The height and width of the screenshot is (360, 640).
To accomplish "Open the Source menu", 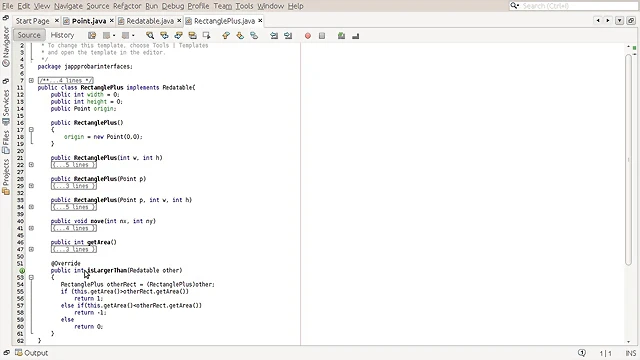I will pyautogui.click(x=98, y=6).
